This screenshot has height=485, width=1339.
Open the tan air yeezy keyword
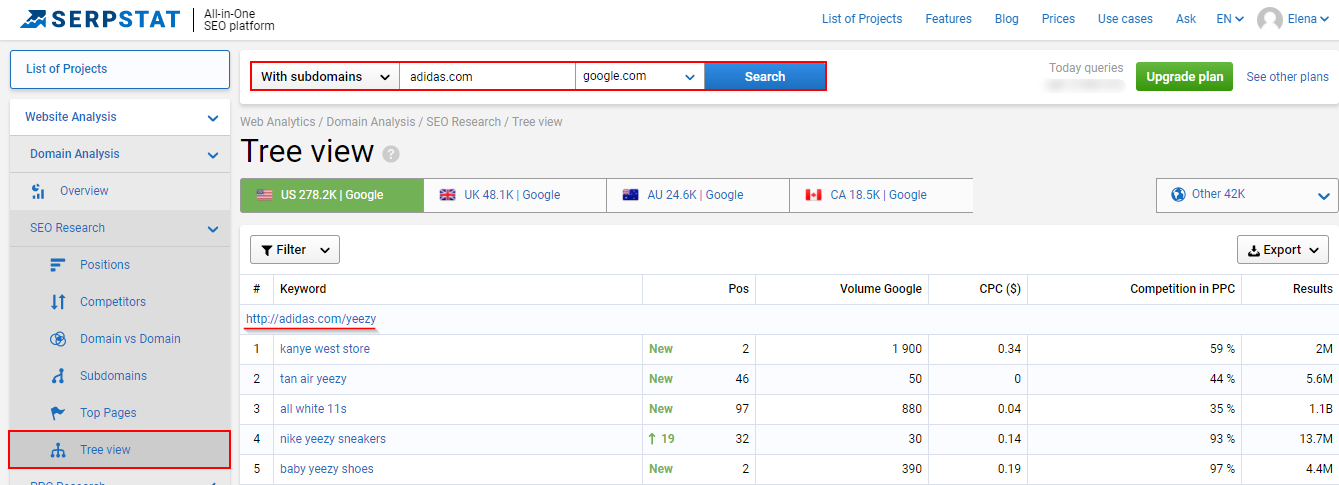point(313,379)
